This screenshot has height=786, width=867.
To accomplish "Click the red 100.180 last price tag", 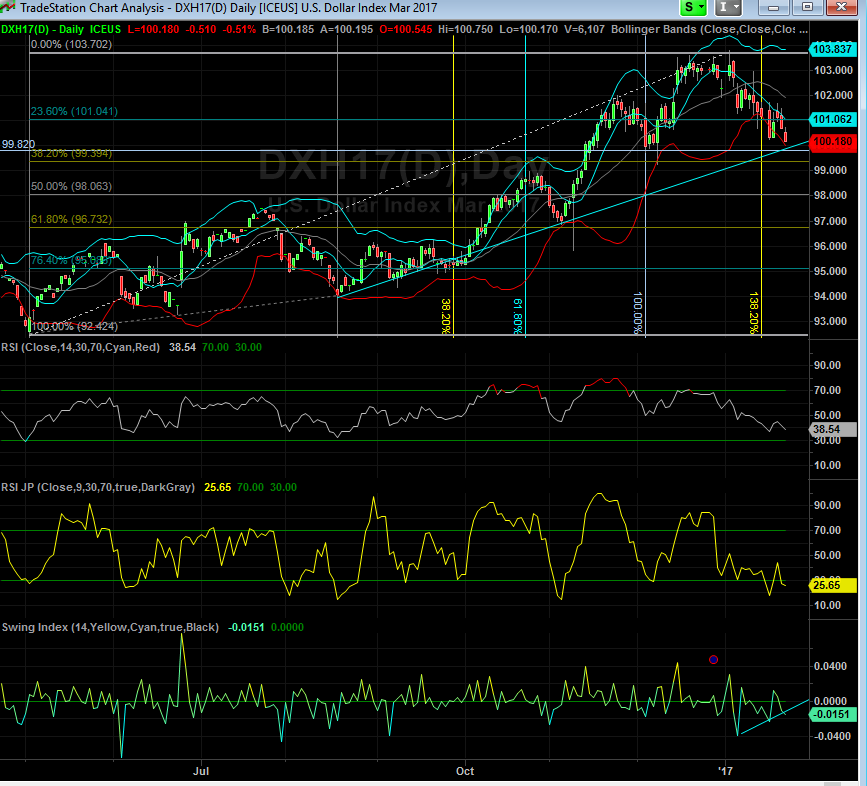I will pyautogui.click(x=832, y=142).
